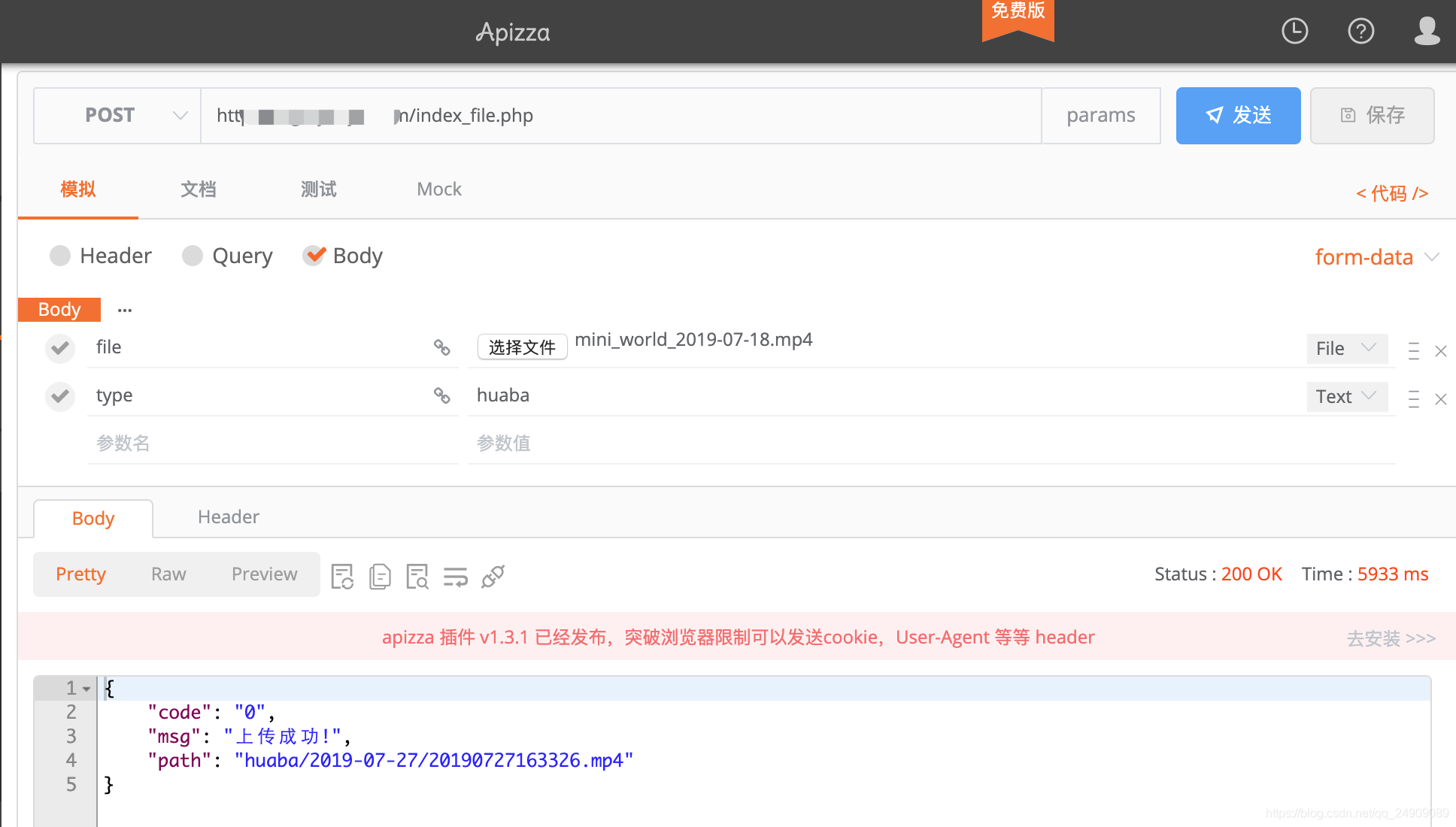Open the < 代码 /> code link
The height and width of the screenshot is (827, 1456).
coord(1392,193)
